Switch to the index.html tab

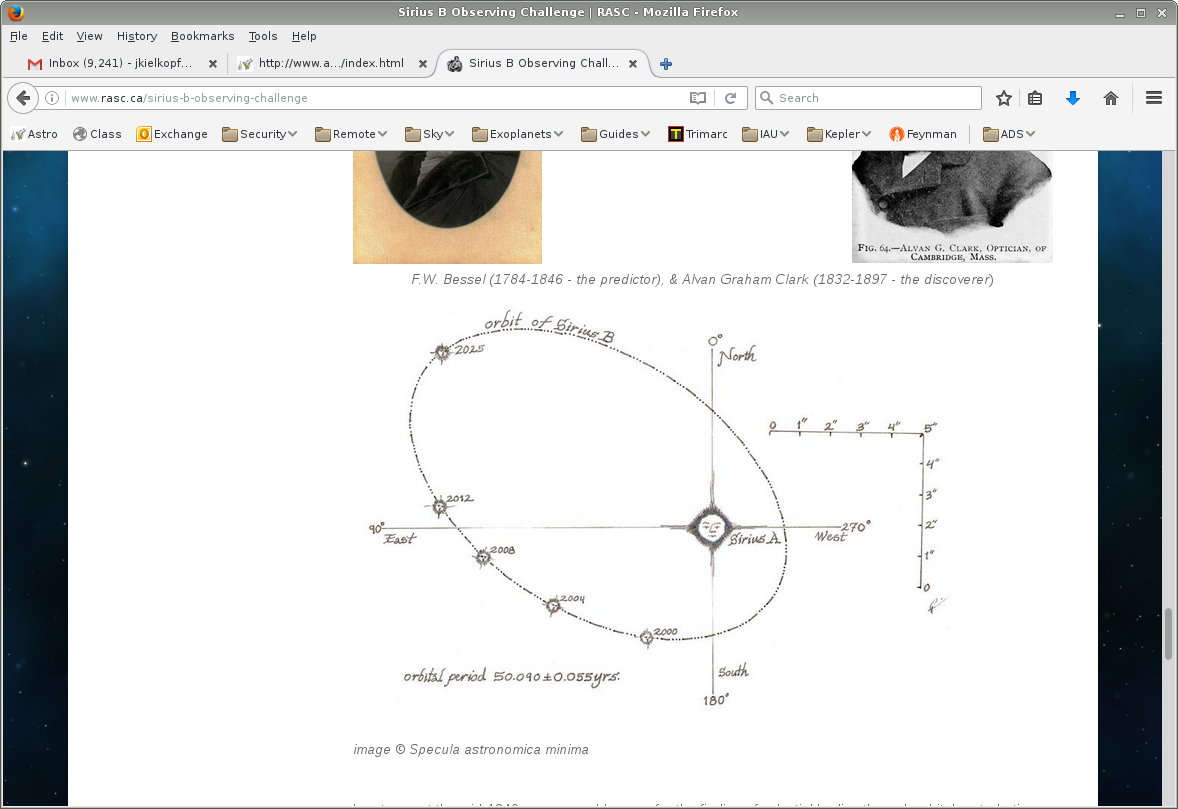click(x=331, y=64)
